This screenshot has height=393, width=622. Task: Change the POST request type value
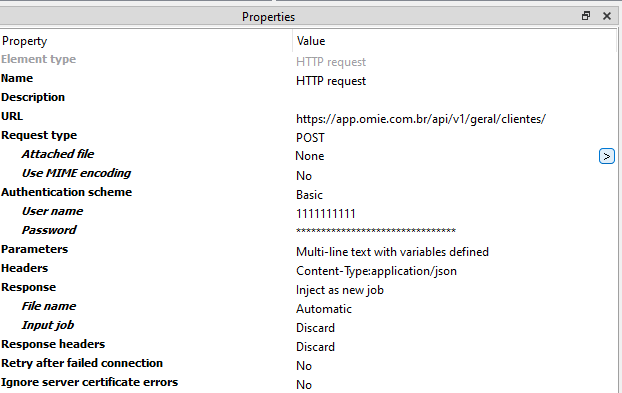click(x=310, y=138)
